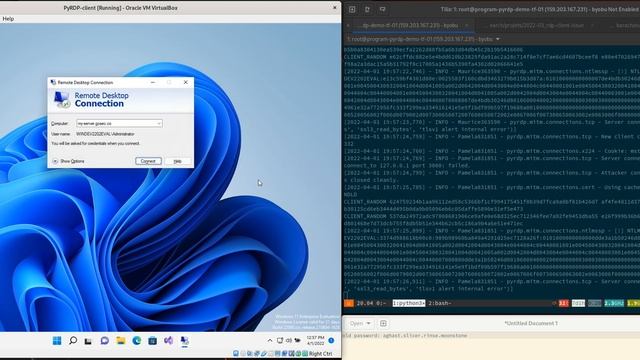Open Task View on the taskbar
Viewport: 640px width, 360px height.
[88, 341]
